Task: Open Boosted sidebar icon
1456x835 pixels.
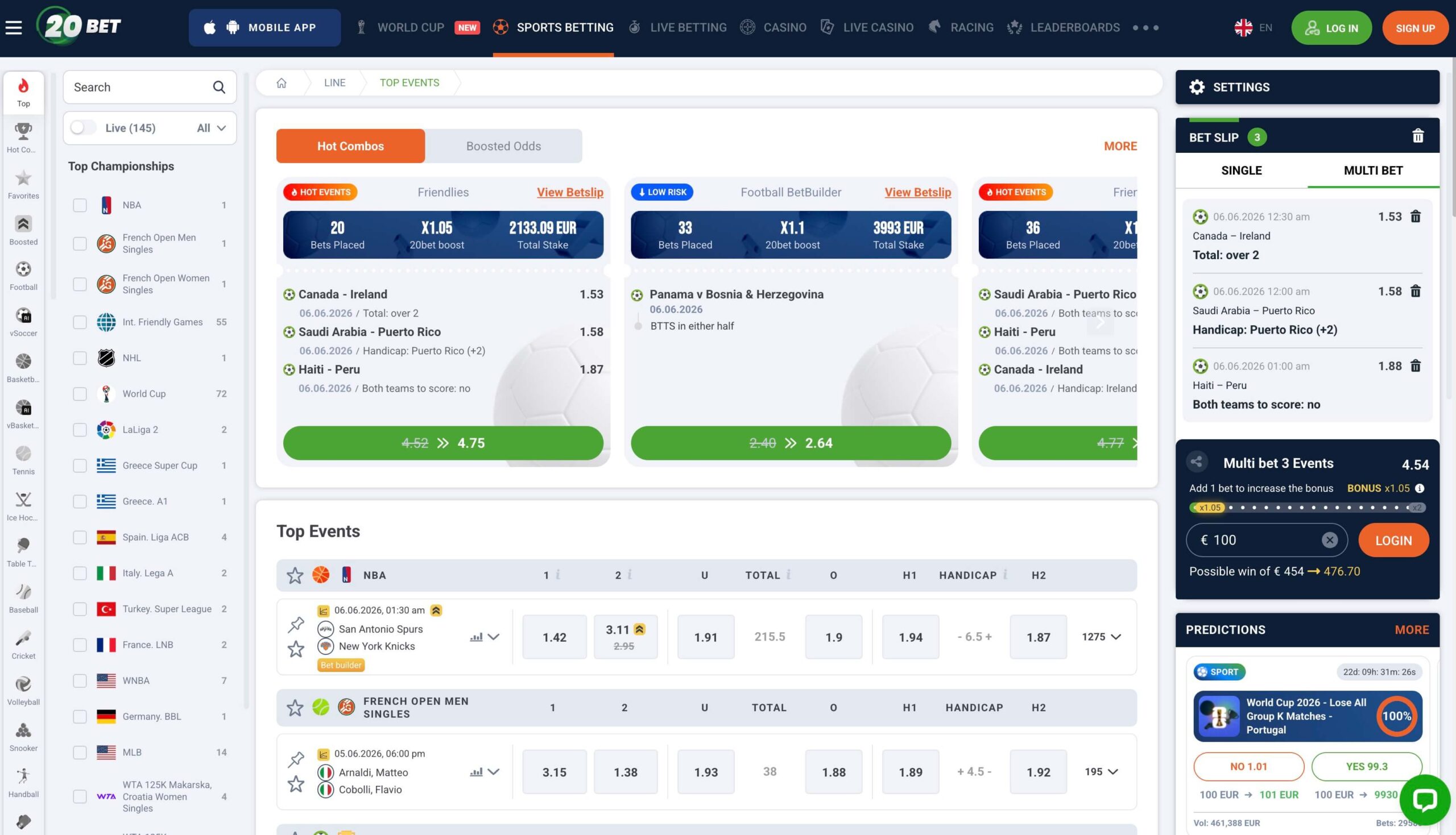Action: coord(23,230)
